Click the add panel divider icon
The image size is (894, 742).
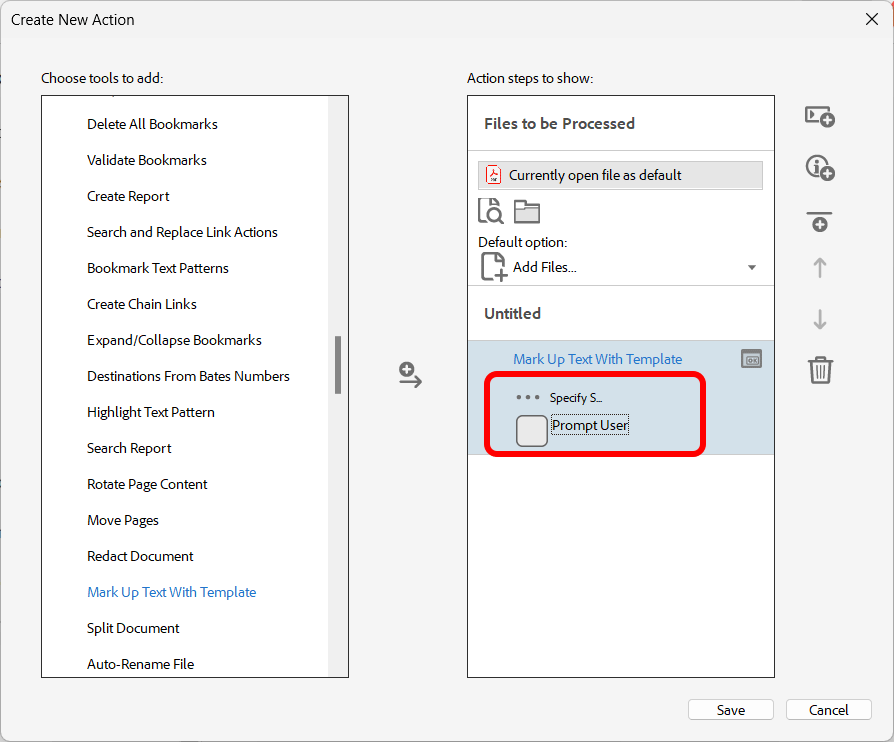pos(820,221)
